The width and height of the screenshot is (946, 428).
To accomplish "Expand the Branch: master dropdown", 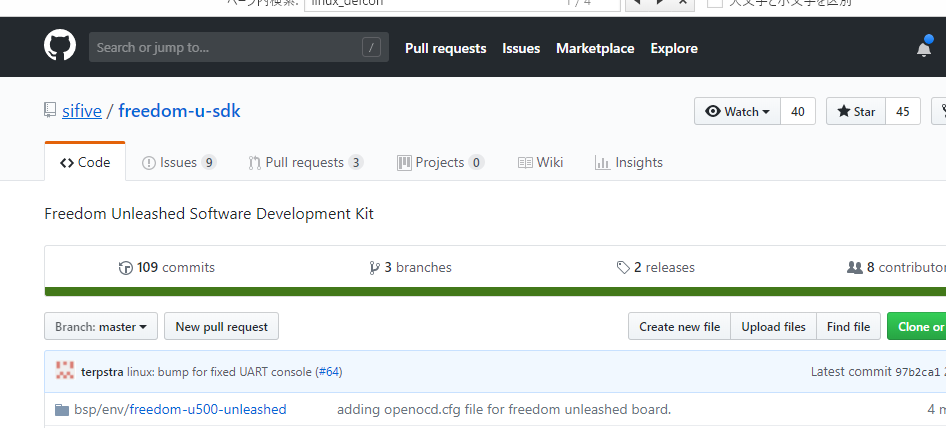I will coord(101,327).
